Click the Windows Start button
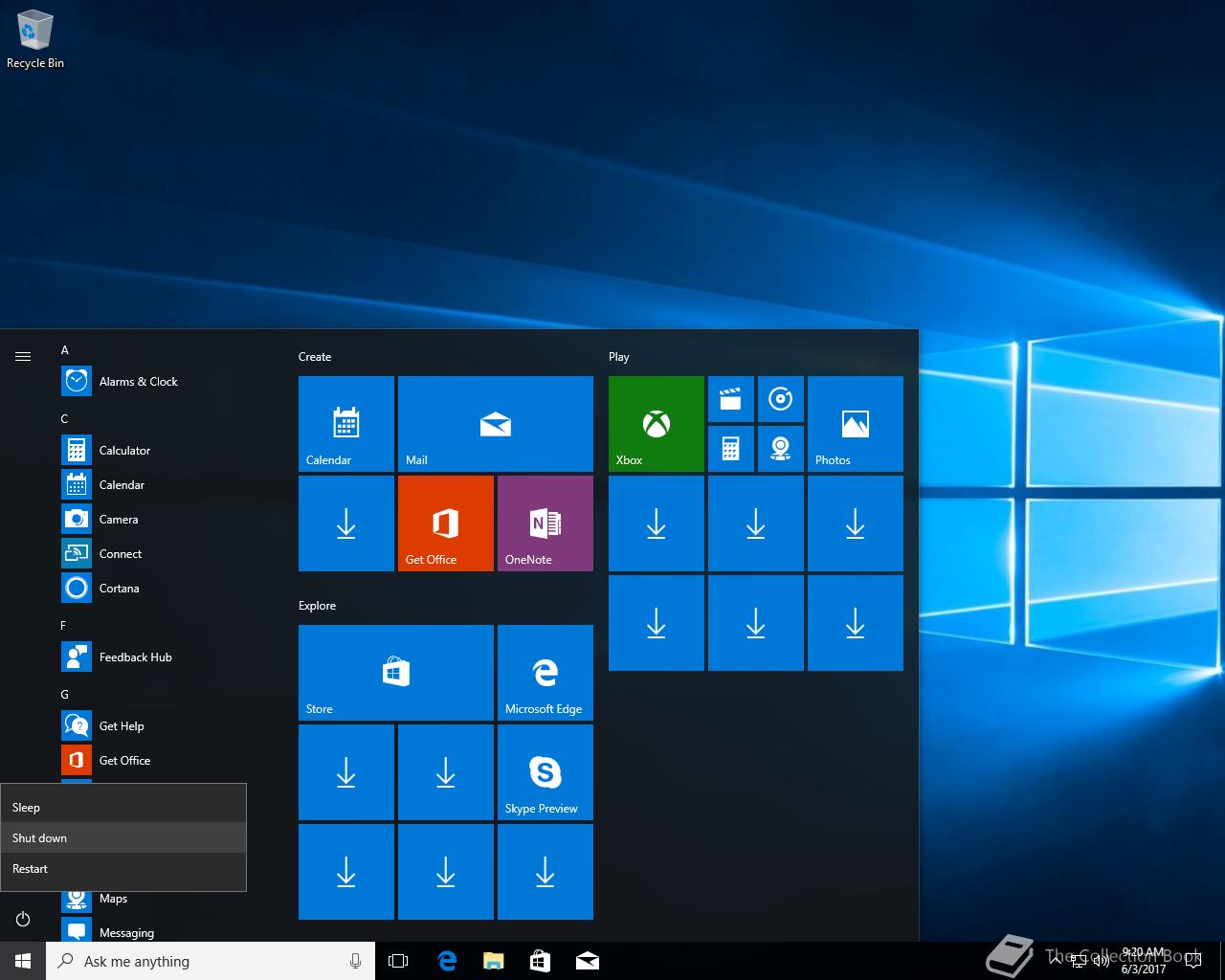 coord(23,961)
